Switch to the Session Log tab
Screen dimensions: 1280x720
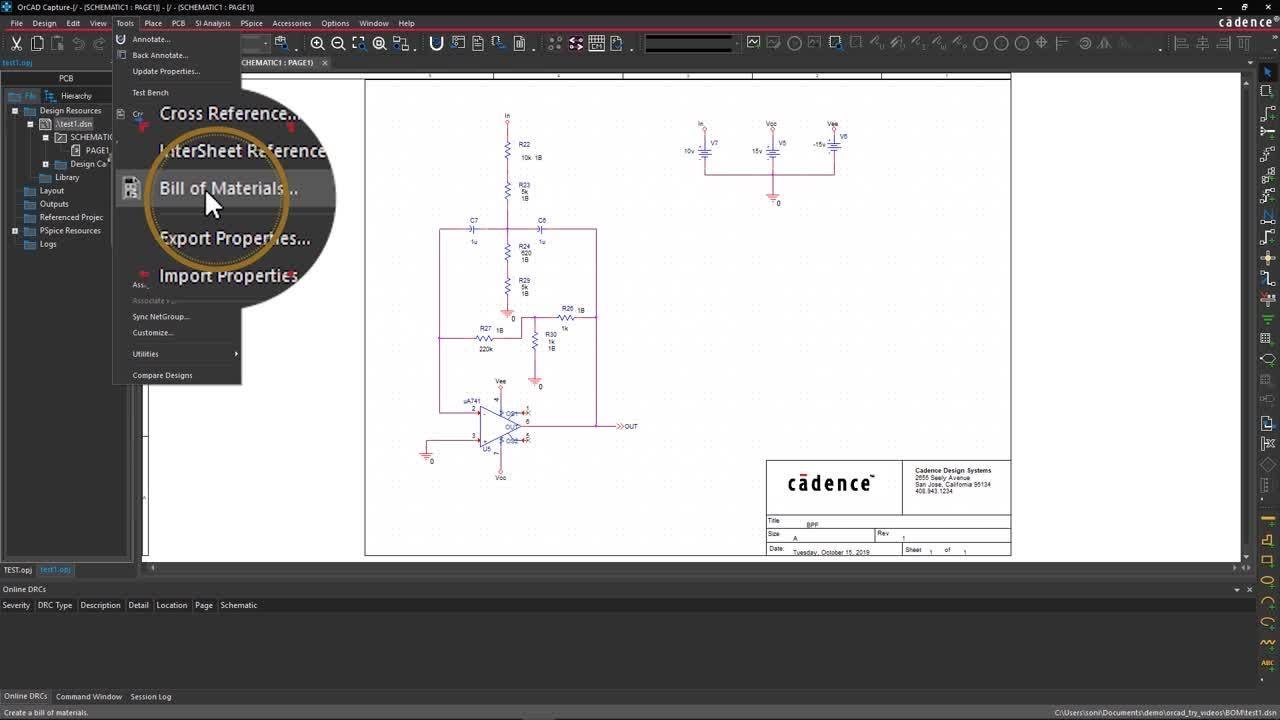tap(151, 697)
